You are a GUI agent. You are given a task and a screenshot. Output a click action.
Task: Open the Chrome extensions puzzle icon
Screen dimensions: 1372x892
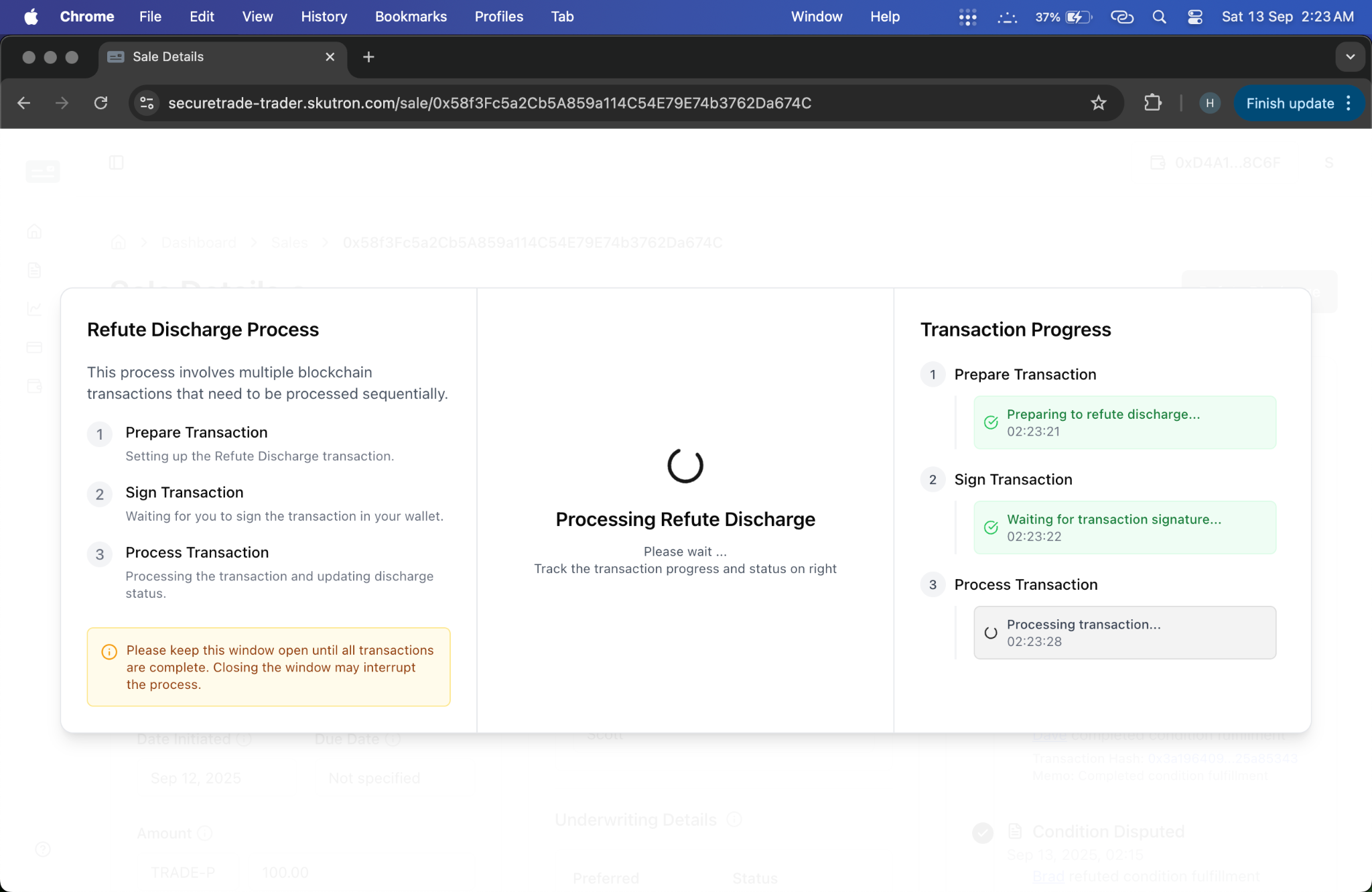tap(1153, 103)
